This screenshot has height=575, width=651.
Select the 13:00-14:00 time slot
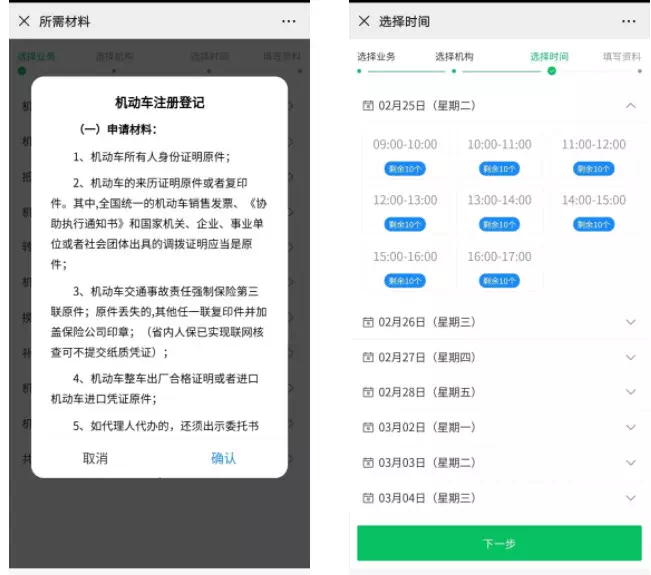(x=499, y=211)
